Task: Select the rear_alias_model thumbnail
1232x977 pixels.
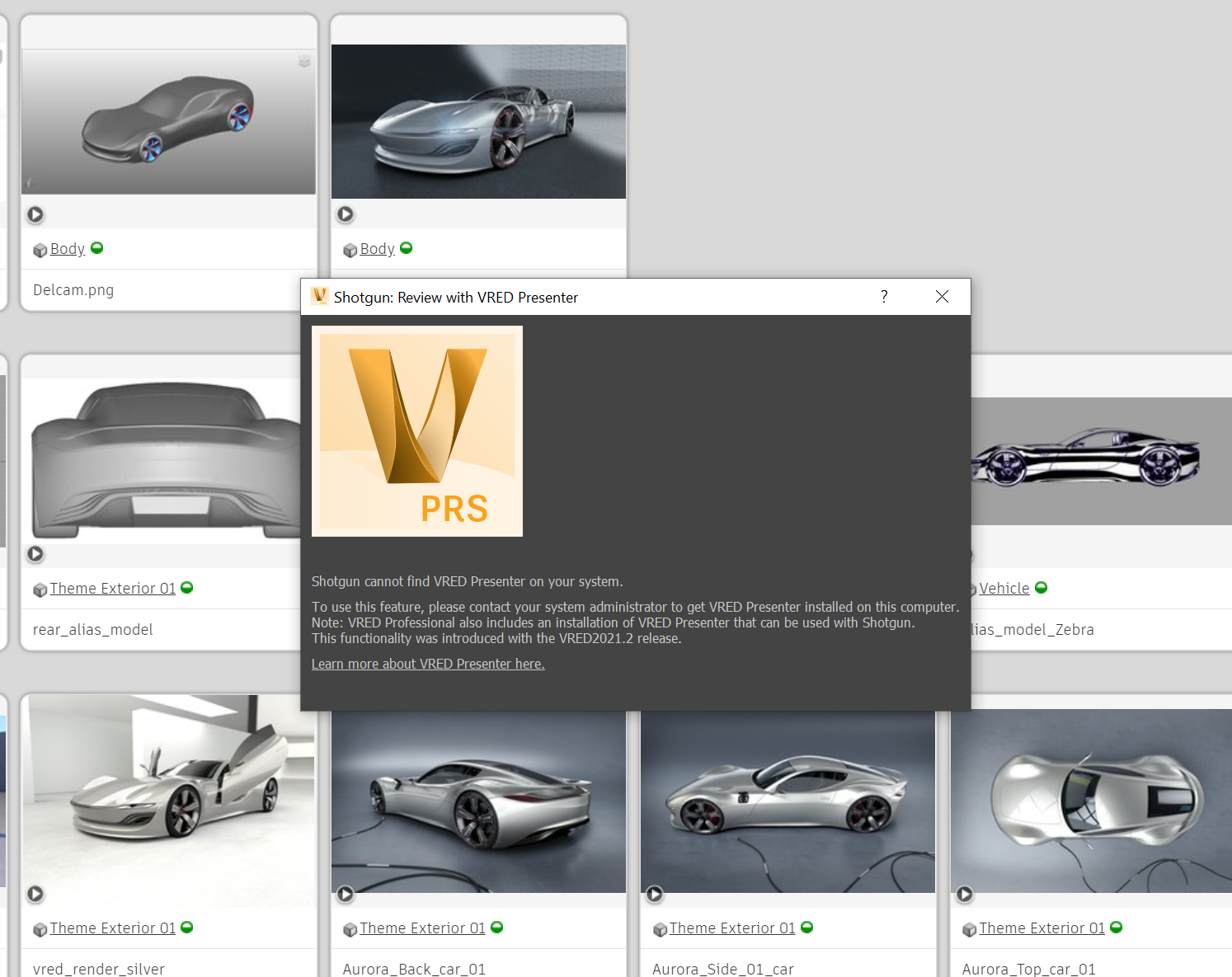Action: tap(162, 461)
